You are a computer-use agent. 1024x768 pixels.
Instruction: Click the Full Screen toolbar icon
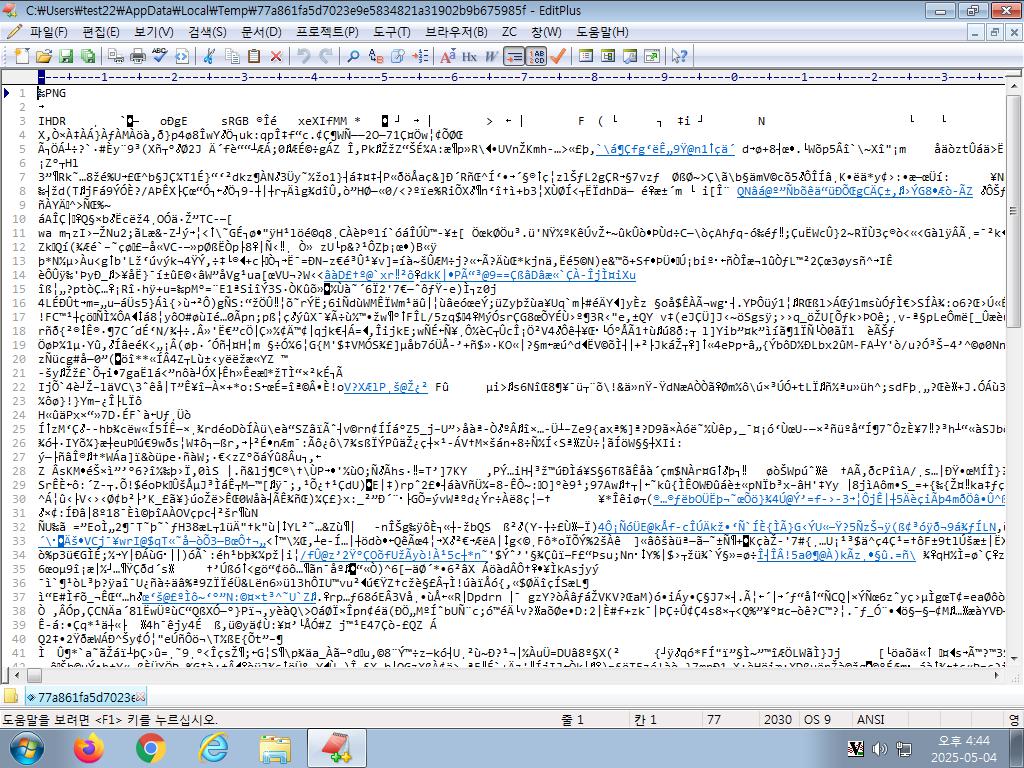[x=652, y=56]
